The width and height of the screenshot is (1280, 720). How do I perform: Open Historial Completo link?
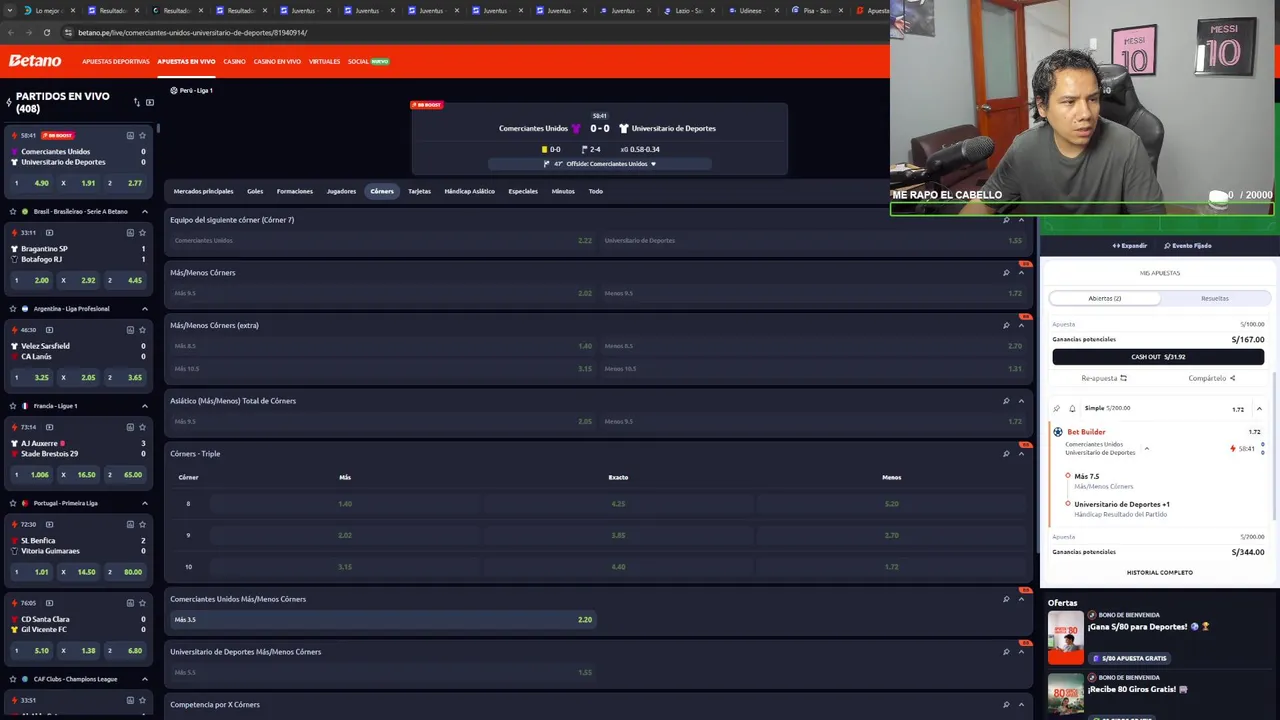(x=1159, y=573)
